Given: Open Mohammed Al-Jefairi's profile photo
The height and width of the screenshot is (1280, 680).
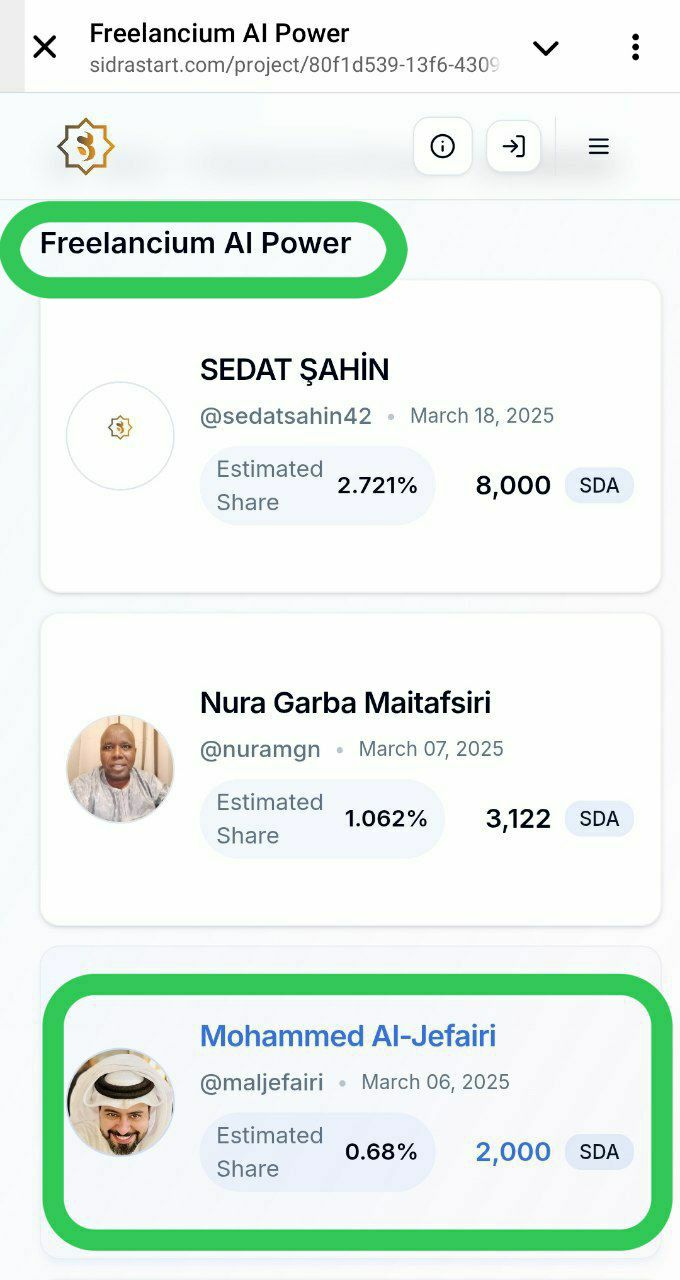Looking at the screenshot, I should point(120,1102).
